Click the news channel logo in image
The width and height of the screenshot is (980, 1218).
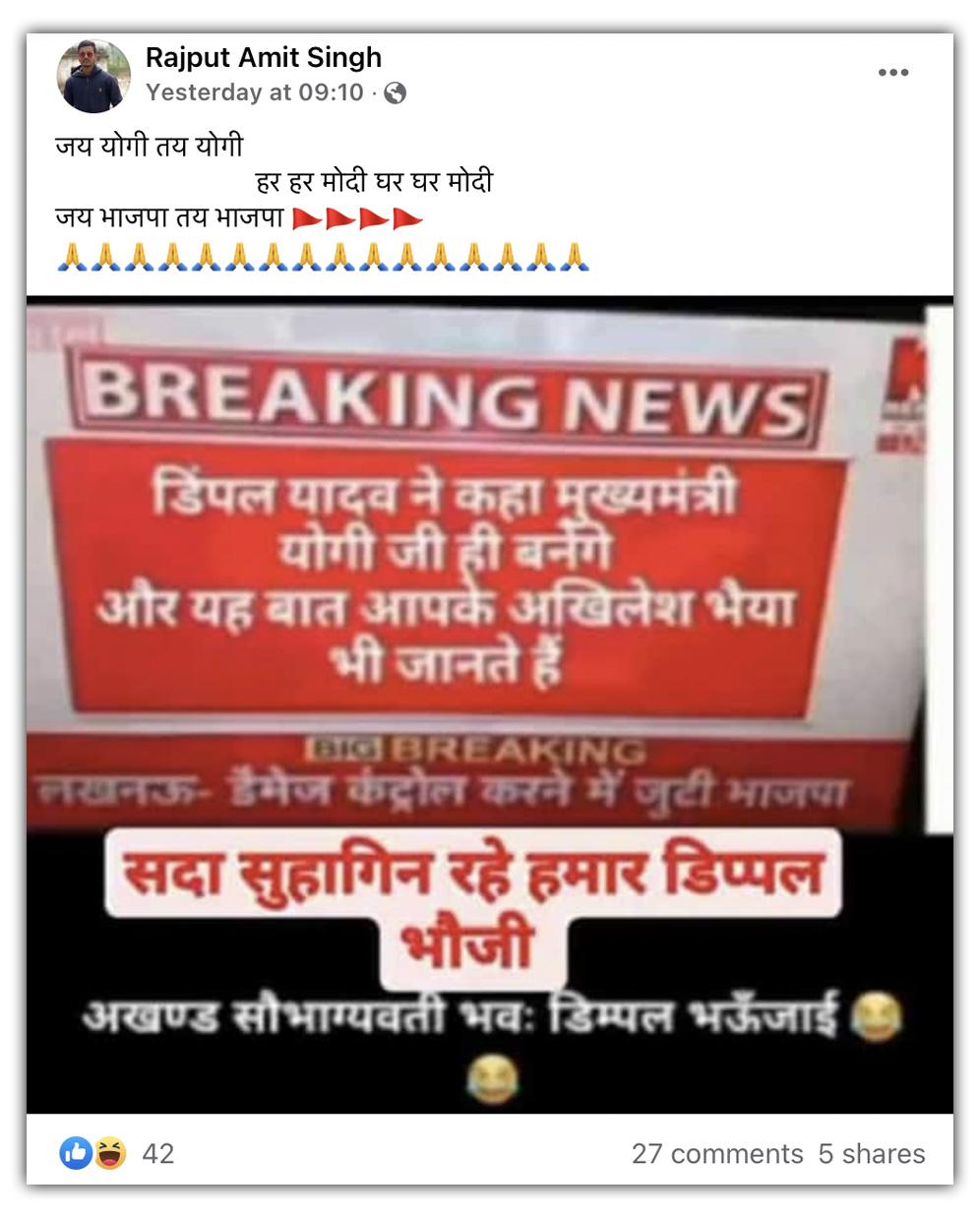coord(905,394)
